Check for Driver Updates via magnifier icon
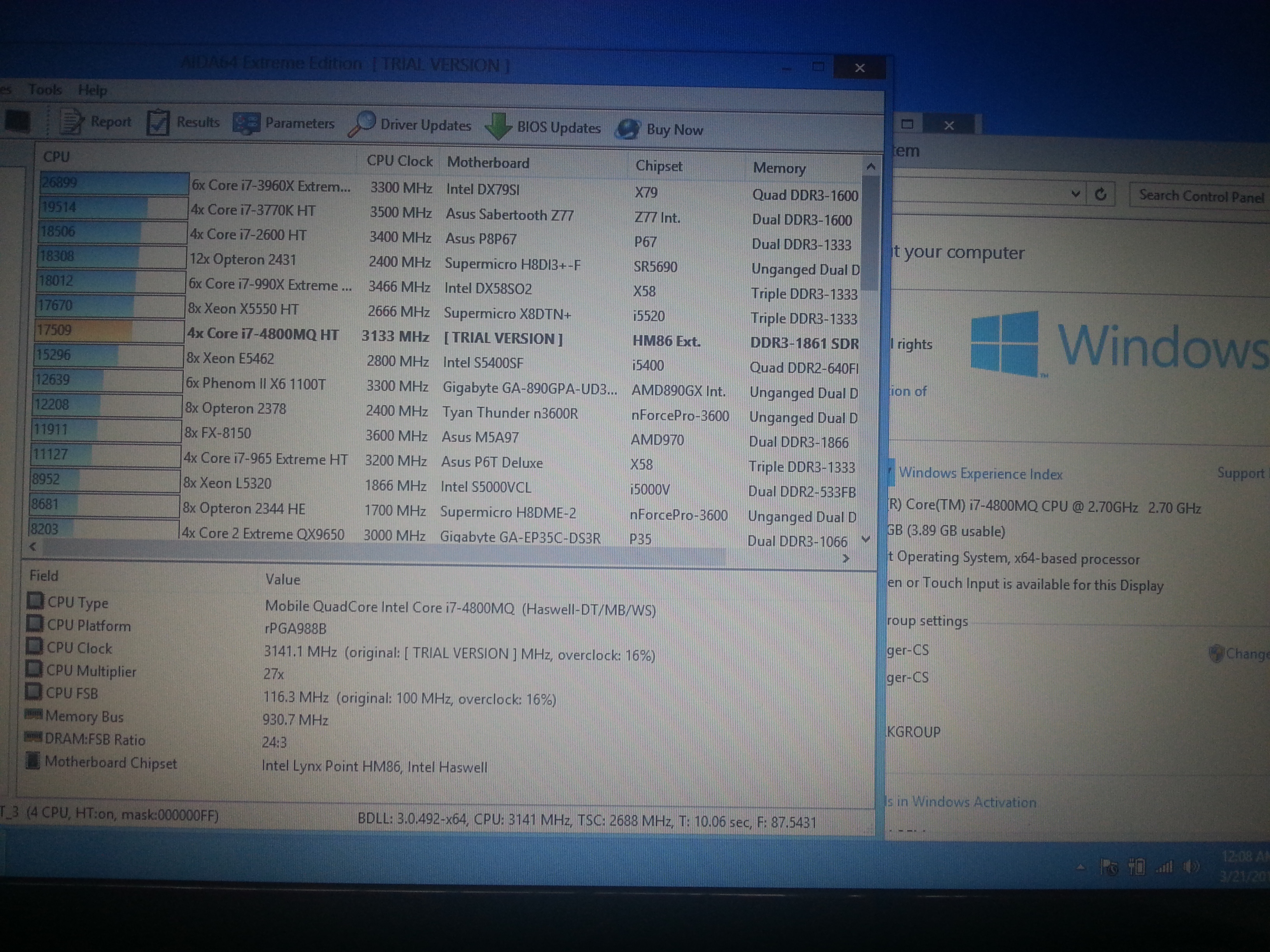 point(362,124)
